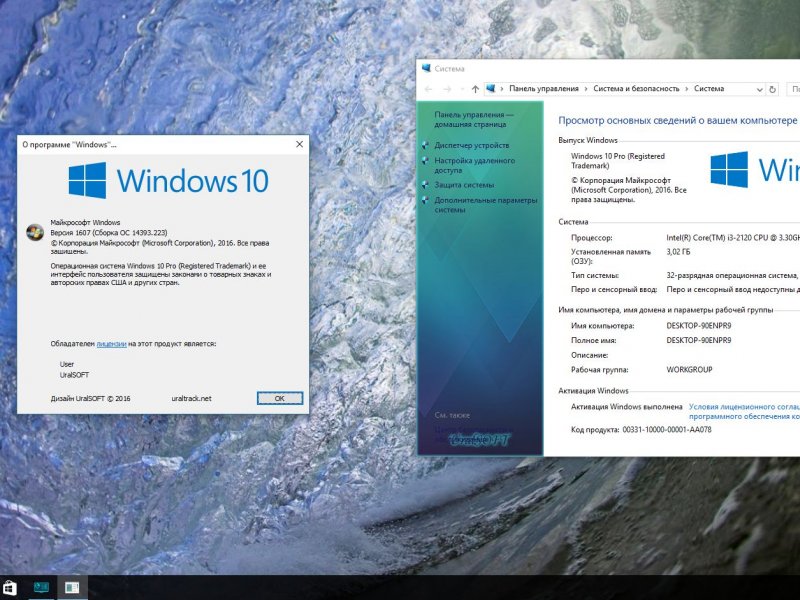Screen dimensions: 800x600
Task: Select installed memory value 3,02 ГБ
Action: click(678, 252)
